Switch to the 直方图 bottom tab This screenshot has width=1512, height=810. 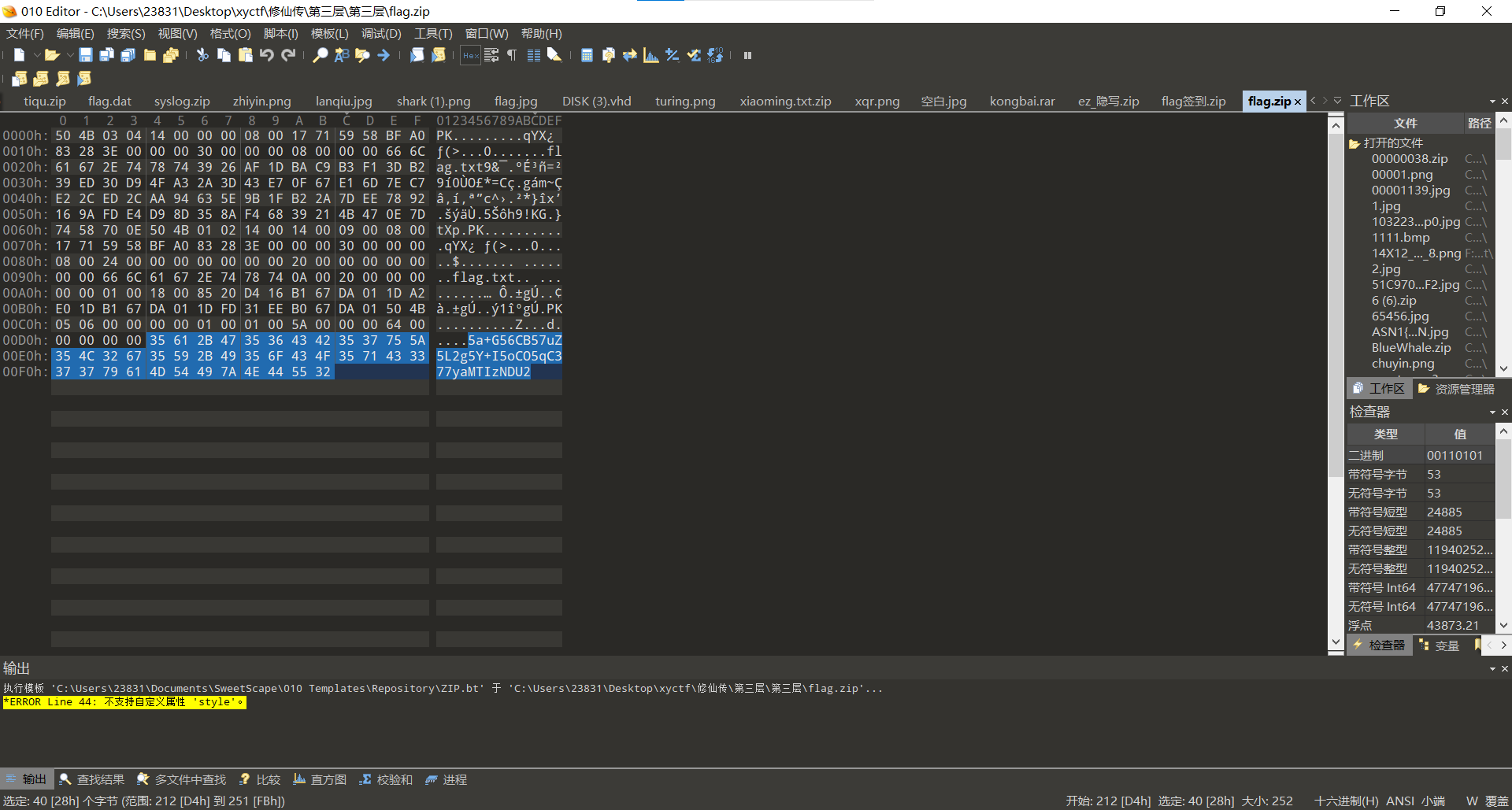[320, 779]
